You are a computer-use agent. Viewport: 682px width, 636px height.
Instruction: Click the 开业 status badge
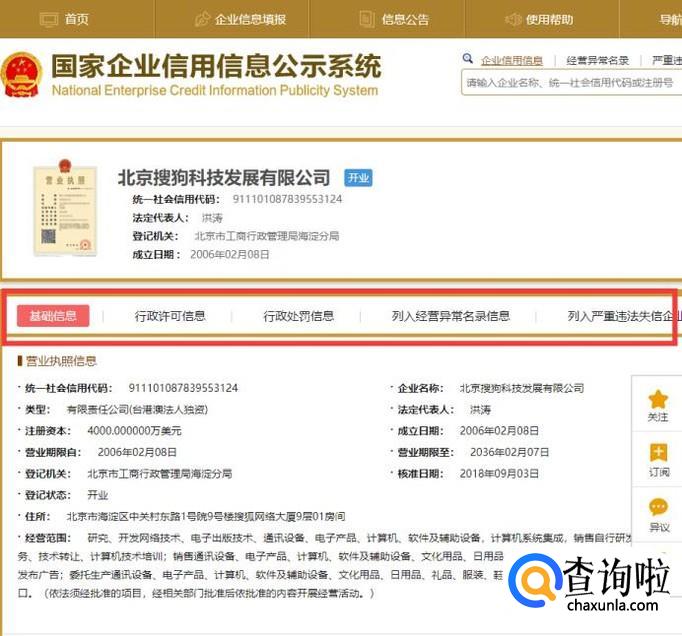pyautogui.click(x=358, y=178)
